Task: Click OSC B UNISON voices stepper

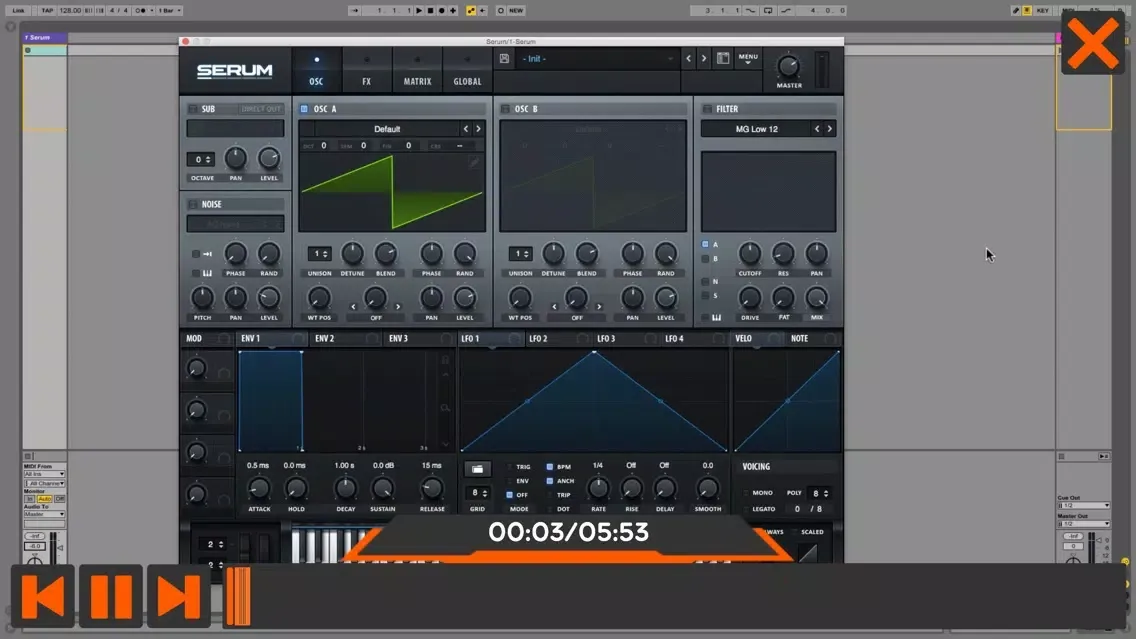Action: coord(520,254)
